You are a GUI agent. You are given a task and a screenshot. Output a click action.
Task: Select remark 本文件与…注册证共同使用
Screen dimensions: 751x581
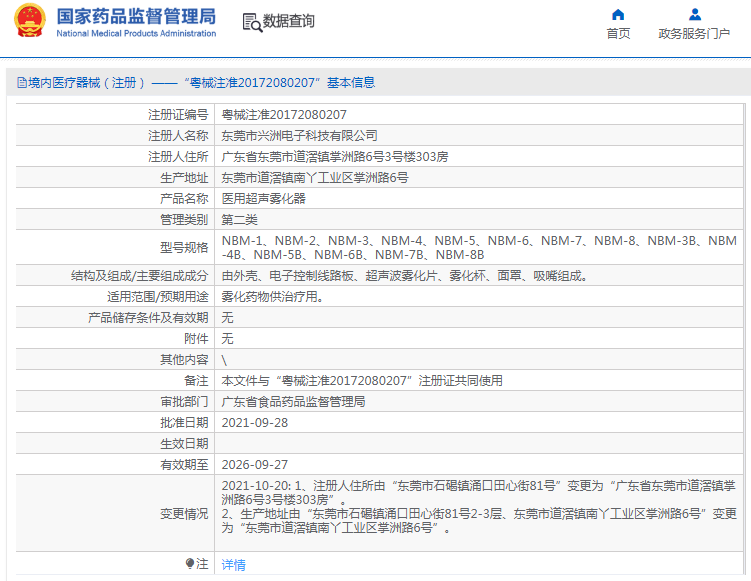[362, 381]
